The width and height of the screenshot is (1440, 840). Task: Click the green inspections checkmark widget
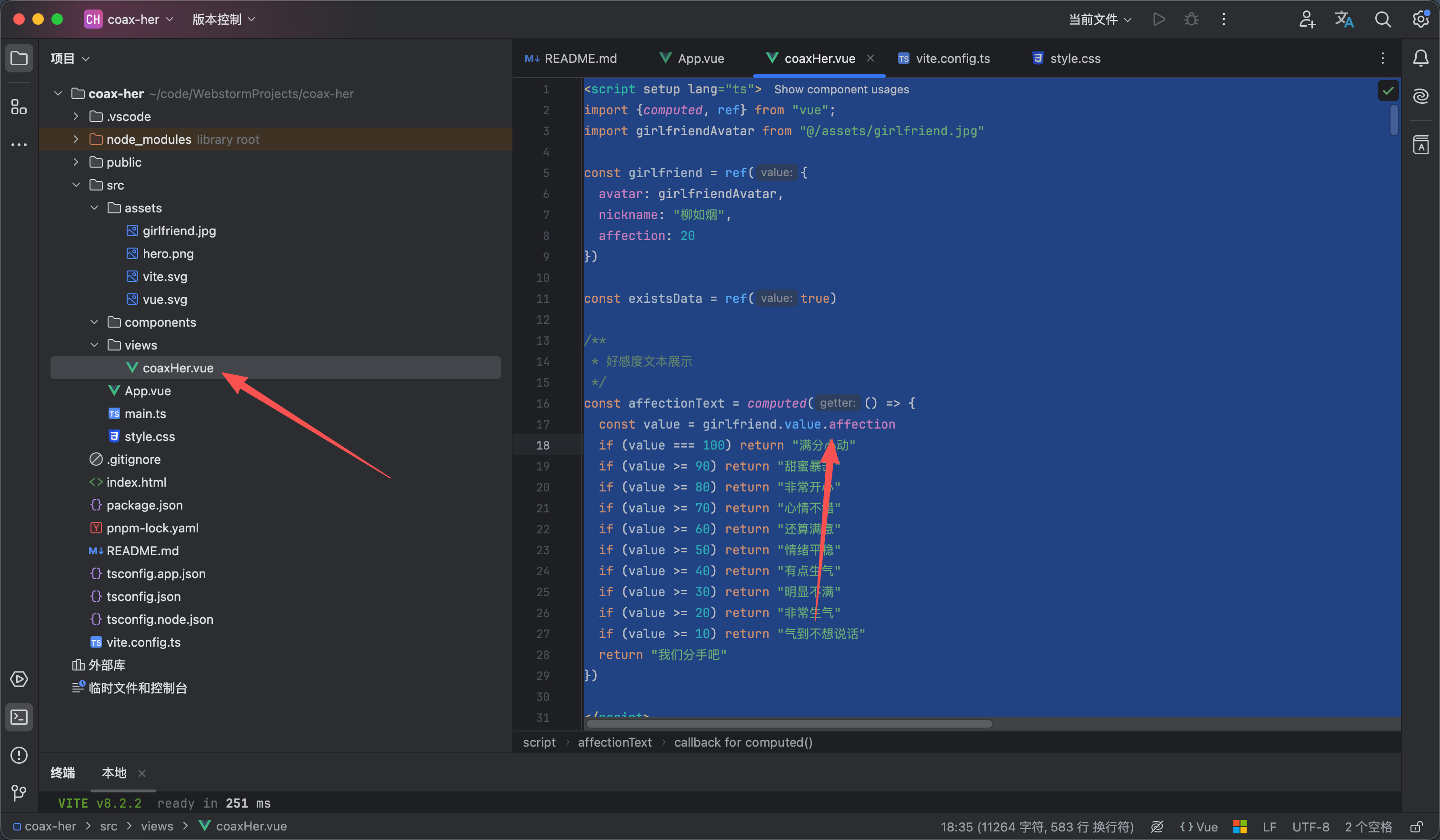[1388, 90]
